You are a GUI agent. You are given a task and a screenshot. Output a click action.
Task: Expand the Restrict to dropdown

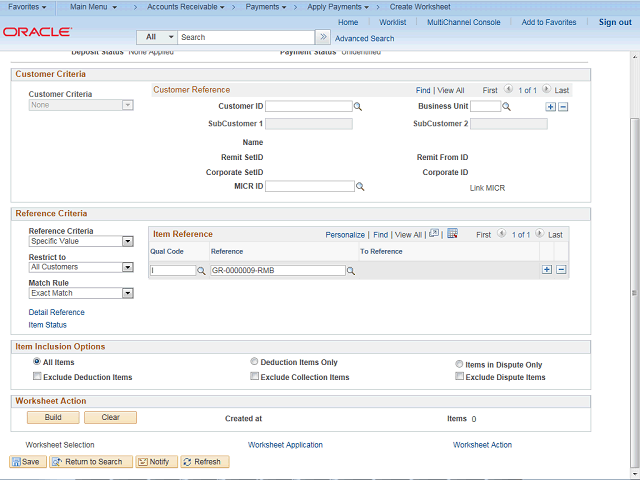80,267
